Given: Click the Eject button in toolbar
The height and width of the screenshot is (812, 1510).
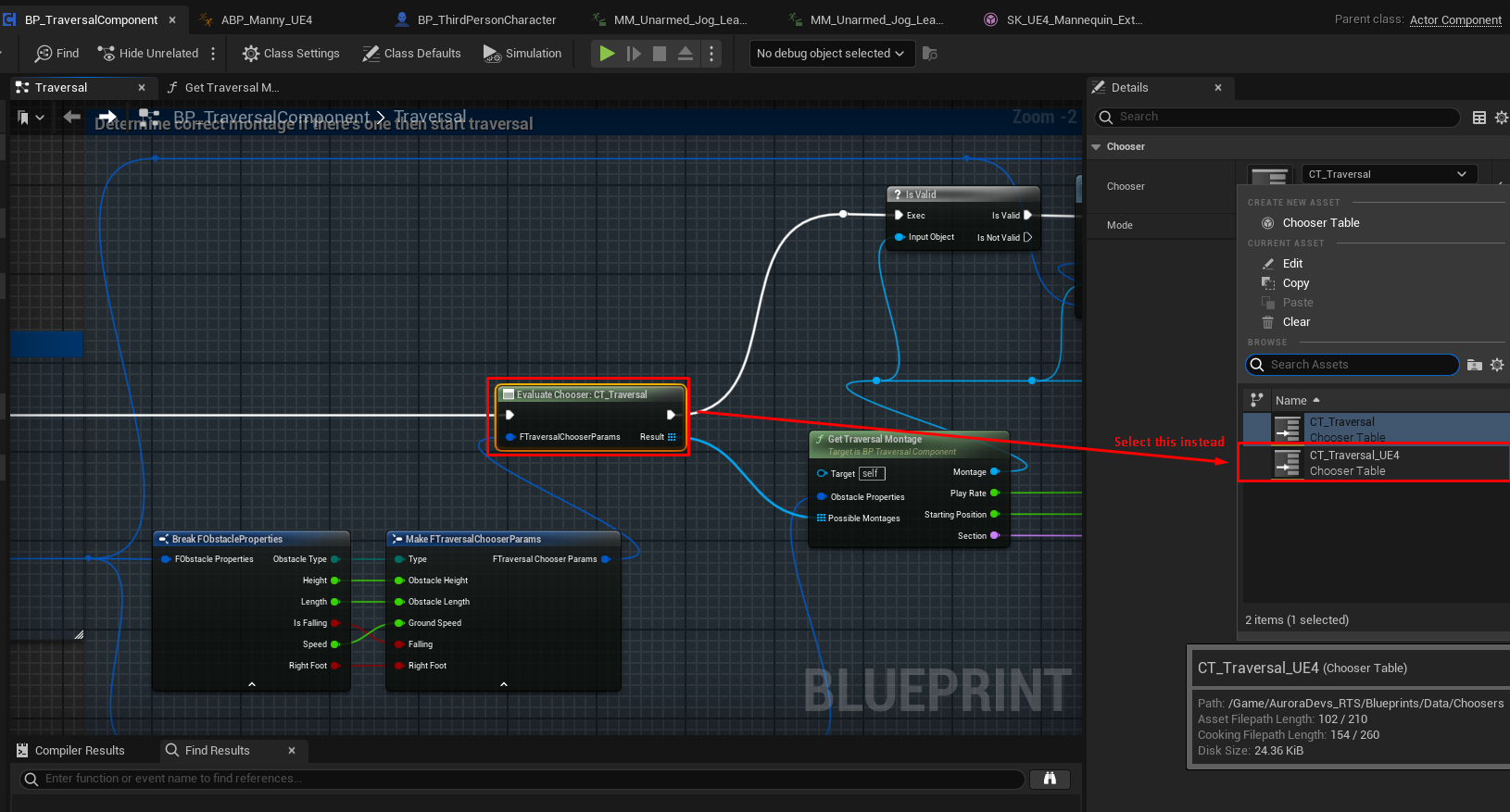Looking at the screenshot, I should pos(686,54).
